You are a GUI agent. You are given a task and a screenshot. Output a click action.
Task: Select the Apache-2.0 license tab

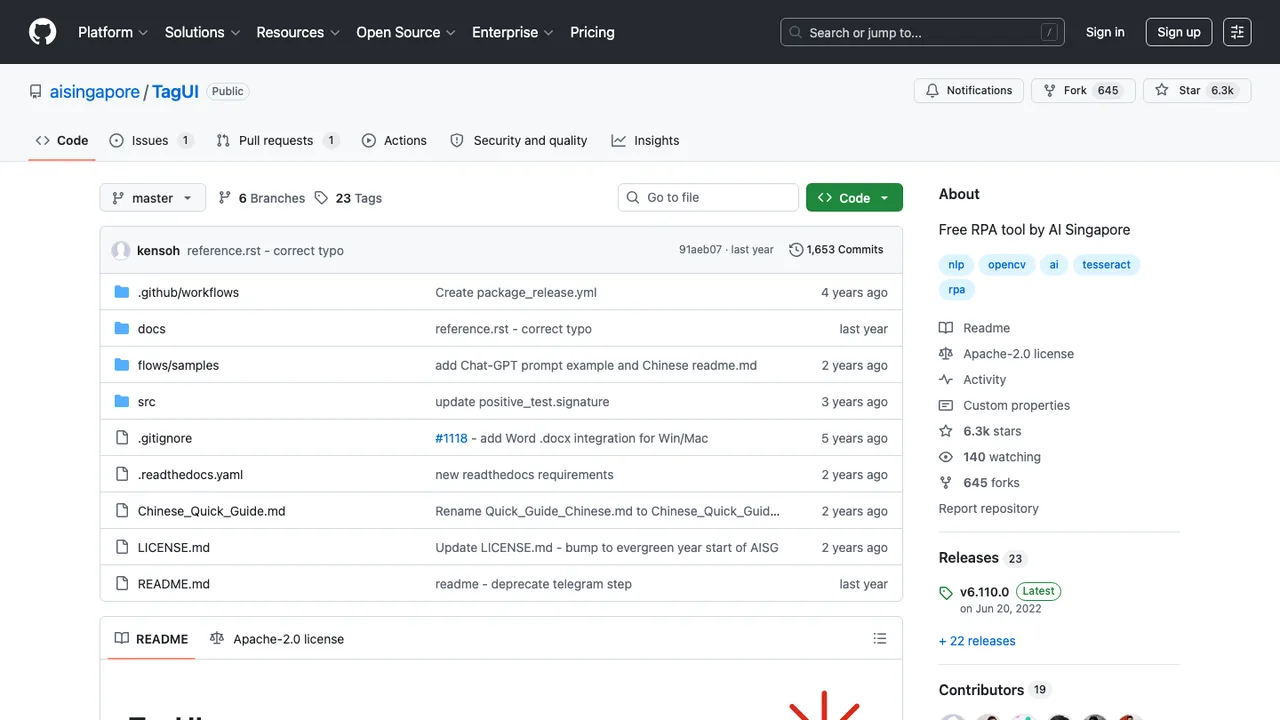point(277,639)
